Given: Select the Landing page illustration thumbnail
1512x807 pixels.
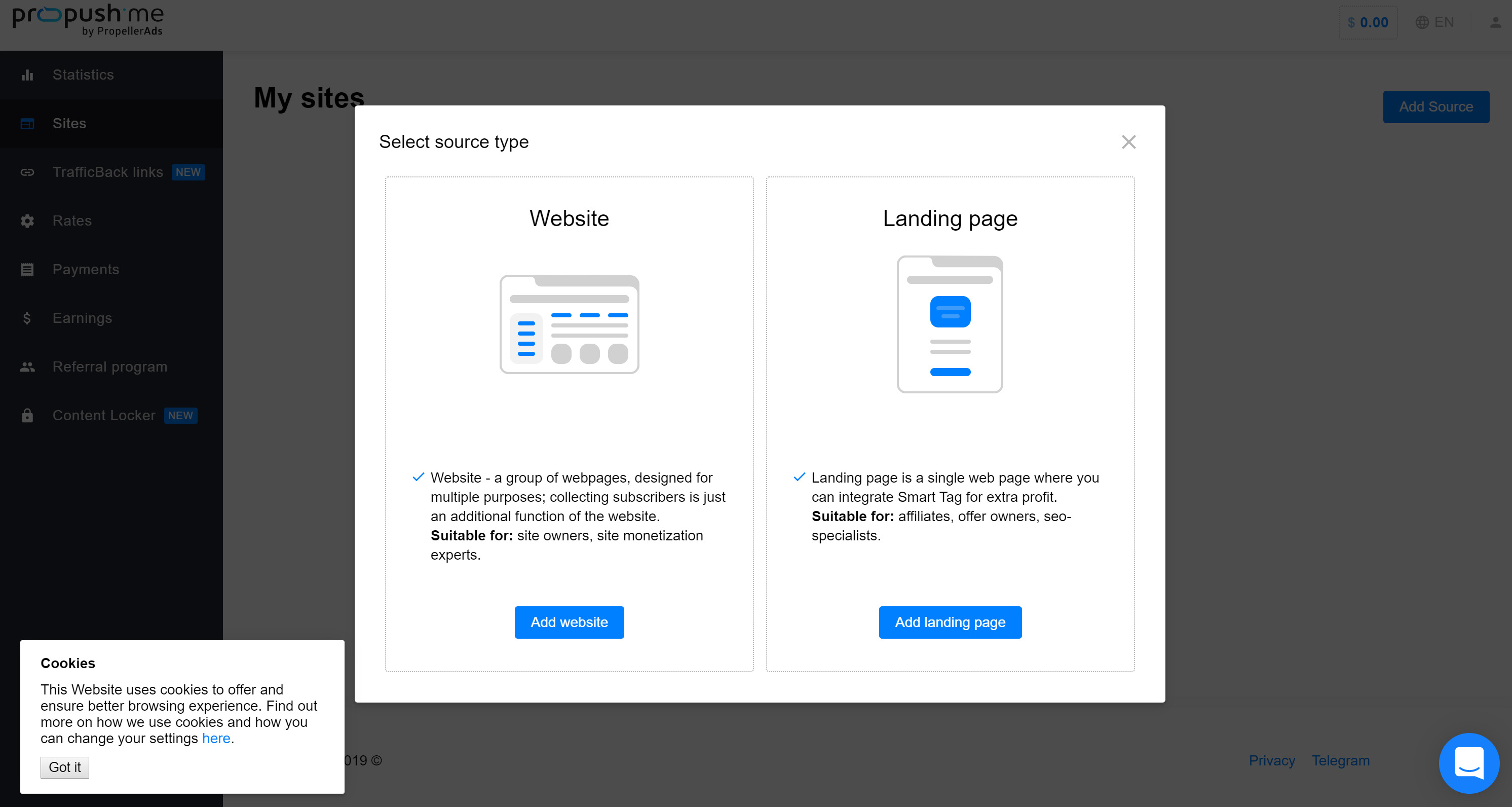Looking at the screenshot, I should [950, 324].
